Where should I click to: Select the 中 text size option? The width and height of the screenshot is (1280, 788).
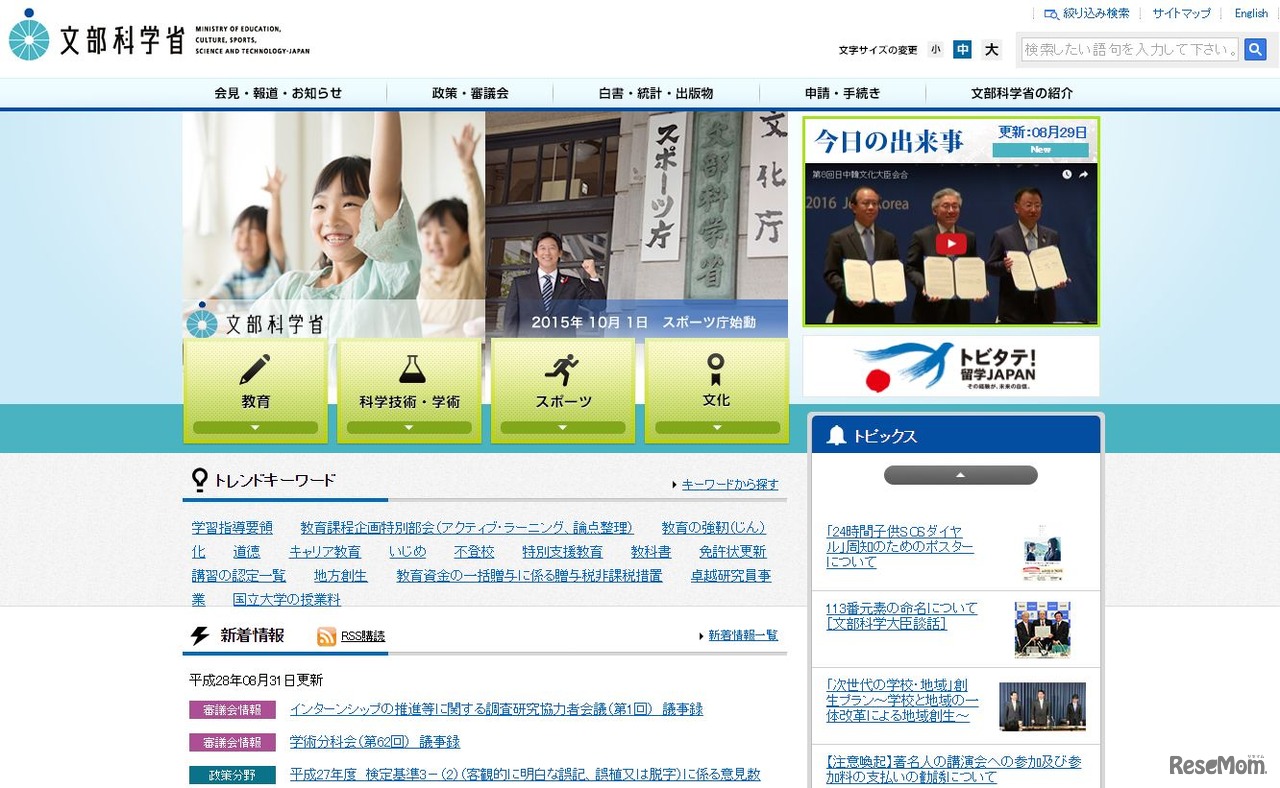(x=962, y=49)
